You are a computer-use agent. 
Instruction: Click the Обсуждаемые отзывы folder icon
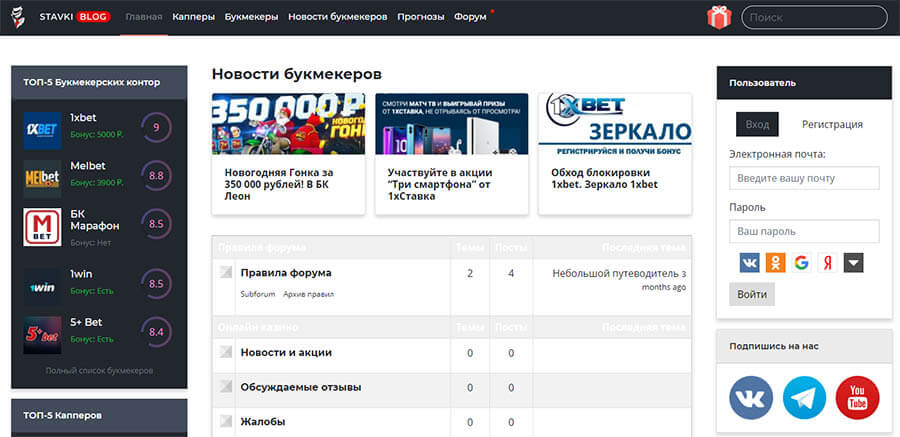point(226,386)
